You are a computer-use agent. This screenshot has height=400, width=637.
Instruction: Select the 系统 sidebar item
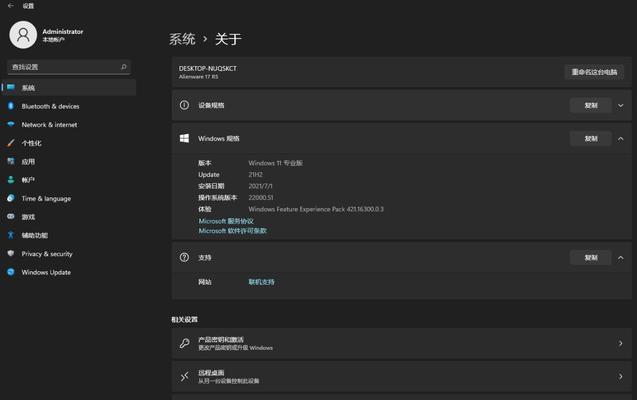click(69, 88)
